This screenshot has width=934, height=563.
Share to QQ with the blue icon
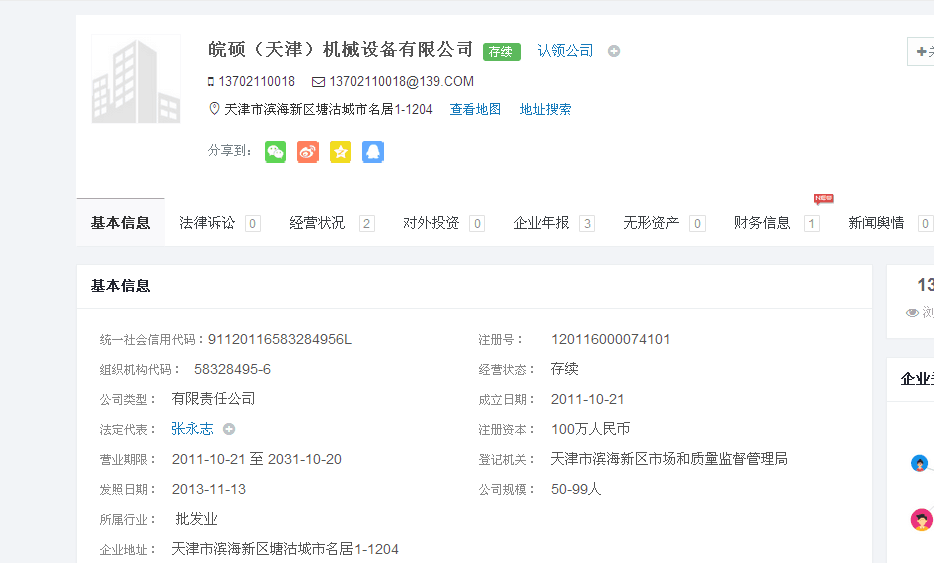pyautogui.click(x=373, y=152)
